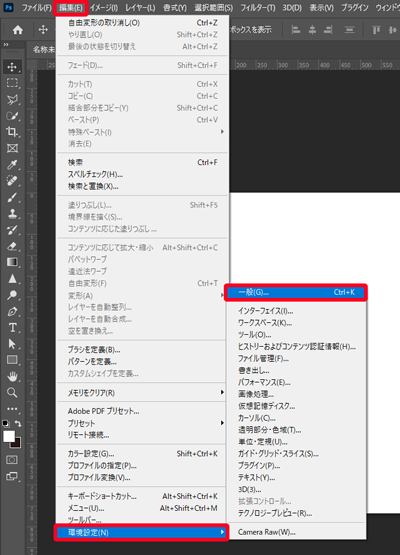This screenshot has width=400, height=555.
Task: Open the 3D(D) menu
Action: tap(292, 7)
